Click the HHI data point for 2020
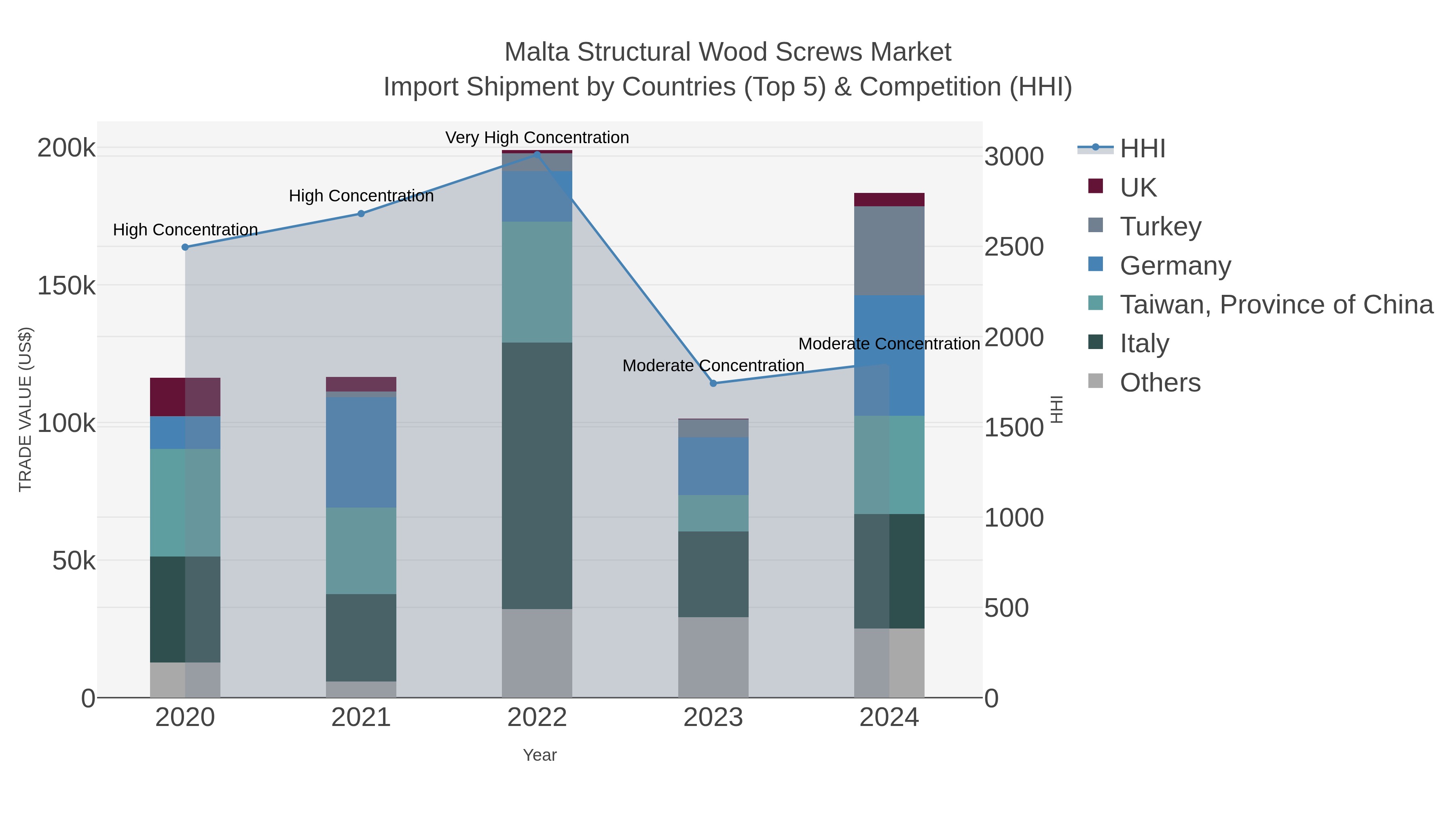Viewport: 1456px width, 819px height. 185,247
